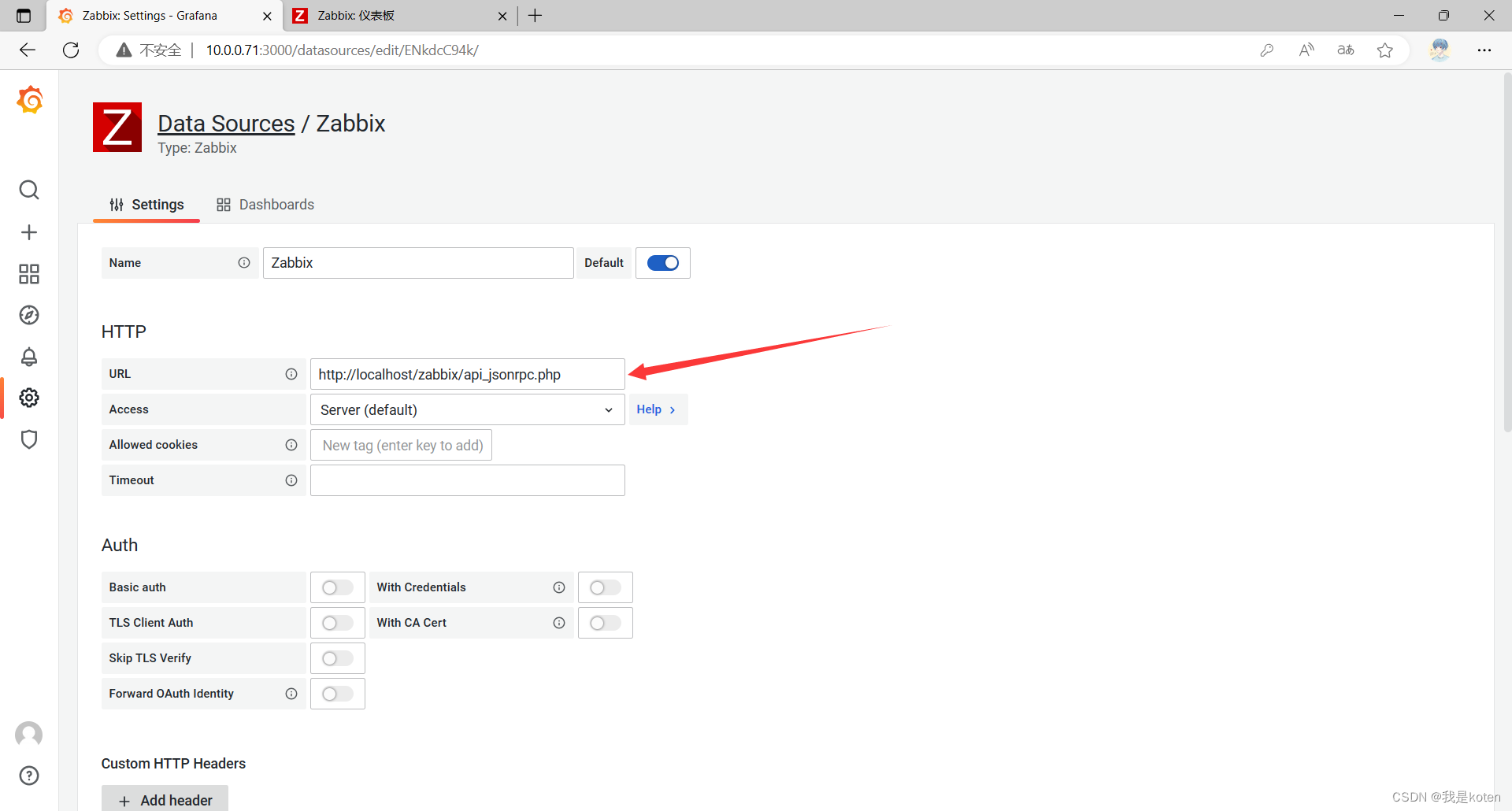Open the Create plus menu in sidebar
1512x811 pixels.
pos(29,232)
